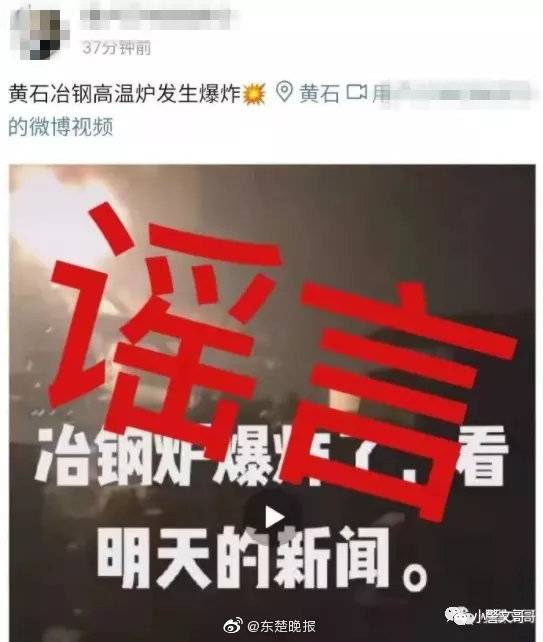
Task: Play the Weibo video
Action: pos(274,517)
